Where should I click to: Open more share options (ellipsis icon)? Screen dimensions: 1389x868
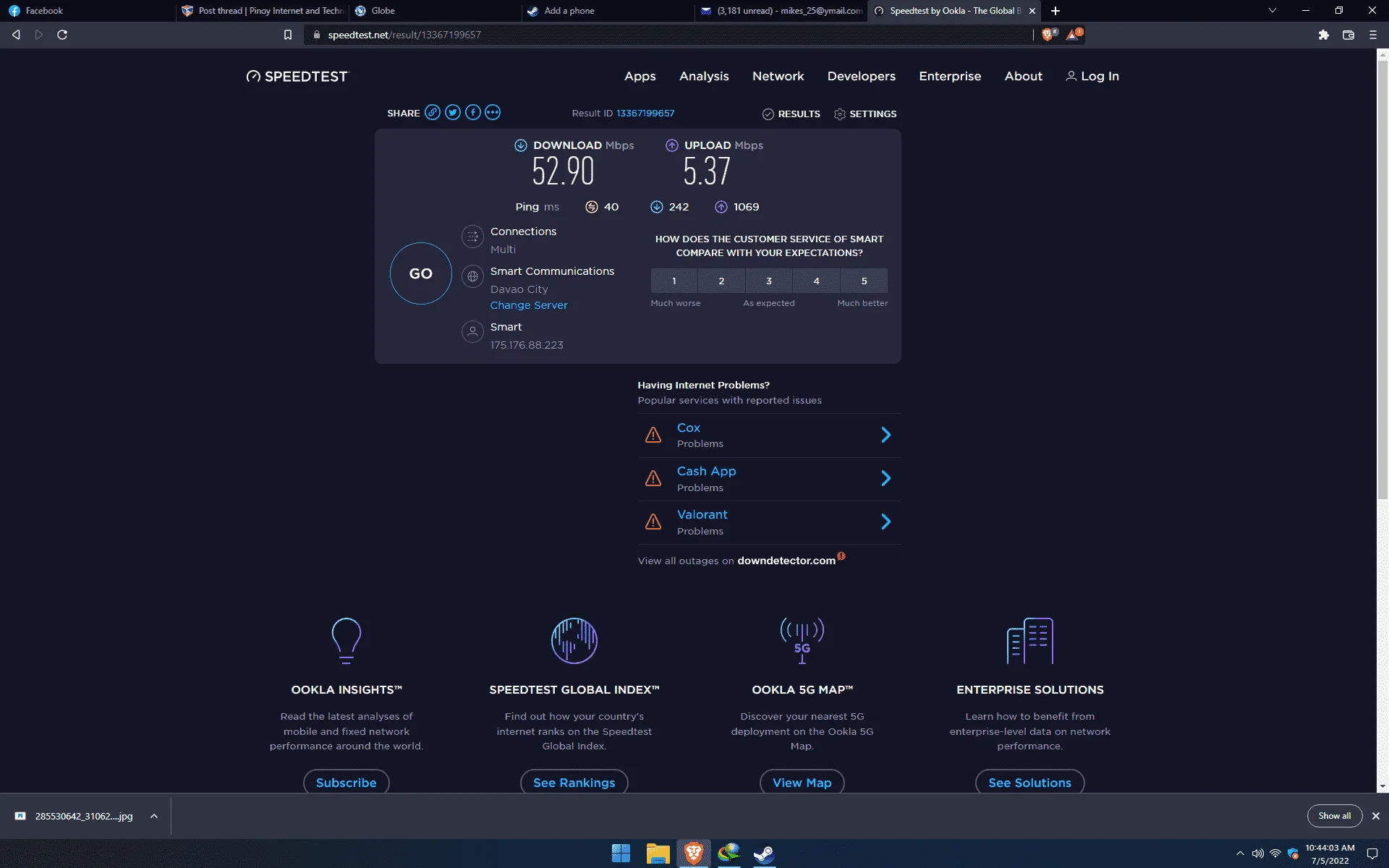coord(493,112)
